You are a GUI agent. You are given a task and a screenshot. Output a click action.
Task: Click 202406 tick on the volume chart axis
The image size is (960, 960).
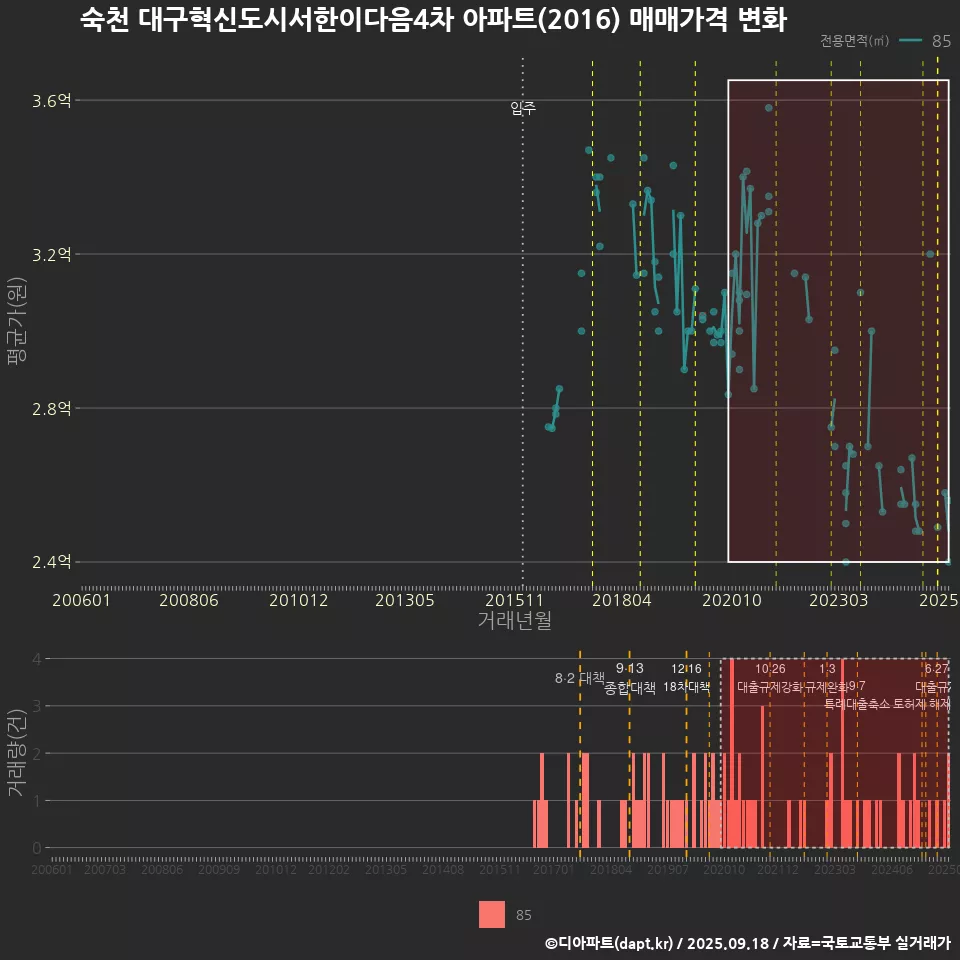(x=891, y=869)
